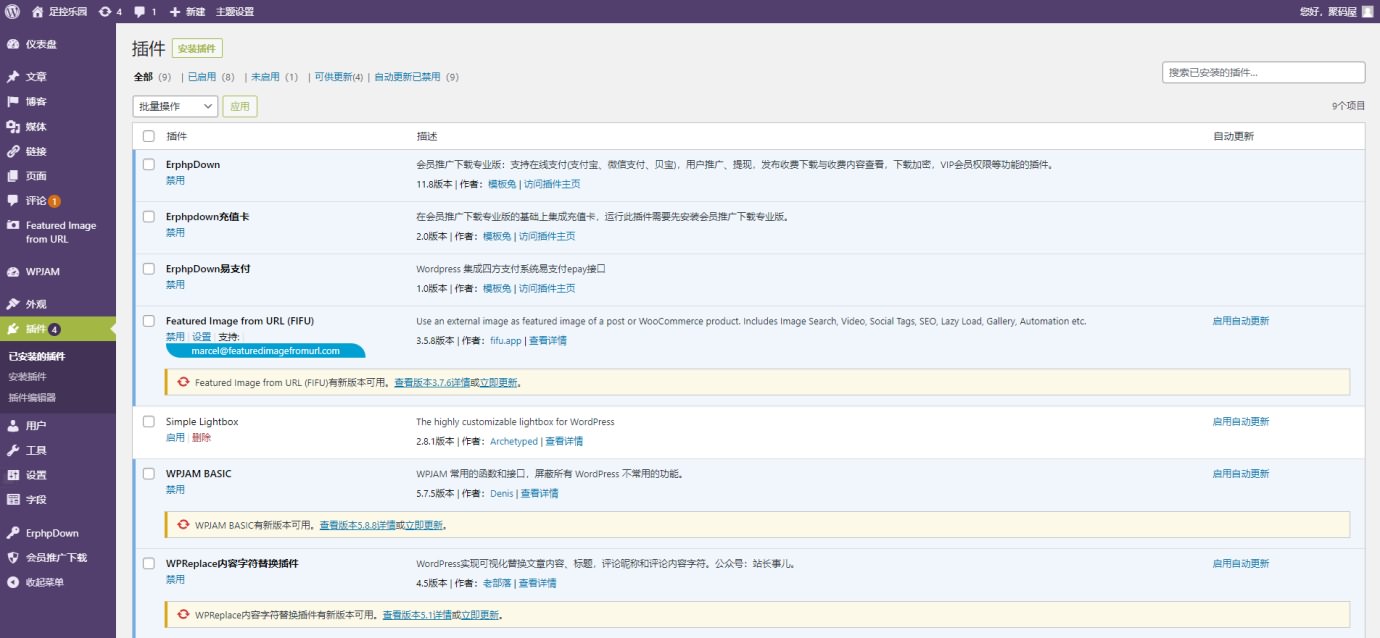Screen dimensions: 1380x638
Task: Check the ErphpDown plugin checkbox
Action: [149, 164]
